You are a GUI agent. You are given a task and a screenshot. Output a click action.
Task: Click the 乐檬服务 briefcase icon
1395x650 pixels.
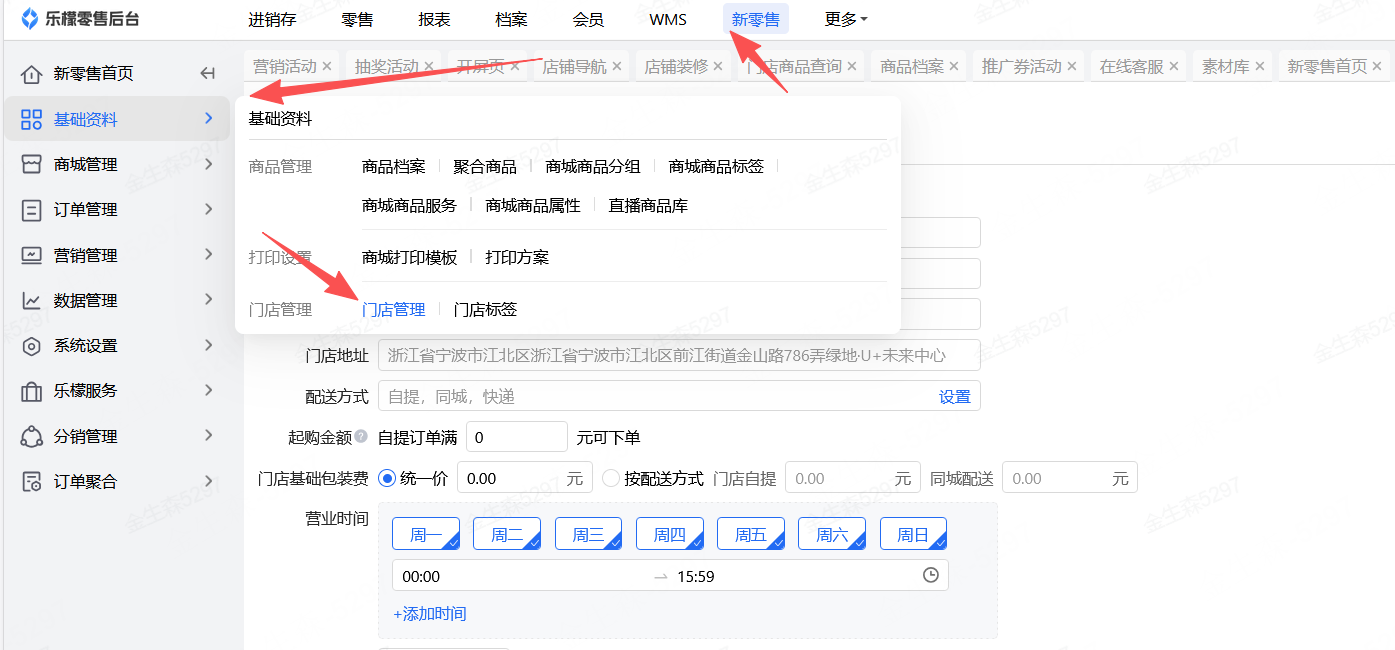point(32,391)
